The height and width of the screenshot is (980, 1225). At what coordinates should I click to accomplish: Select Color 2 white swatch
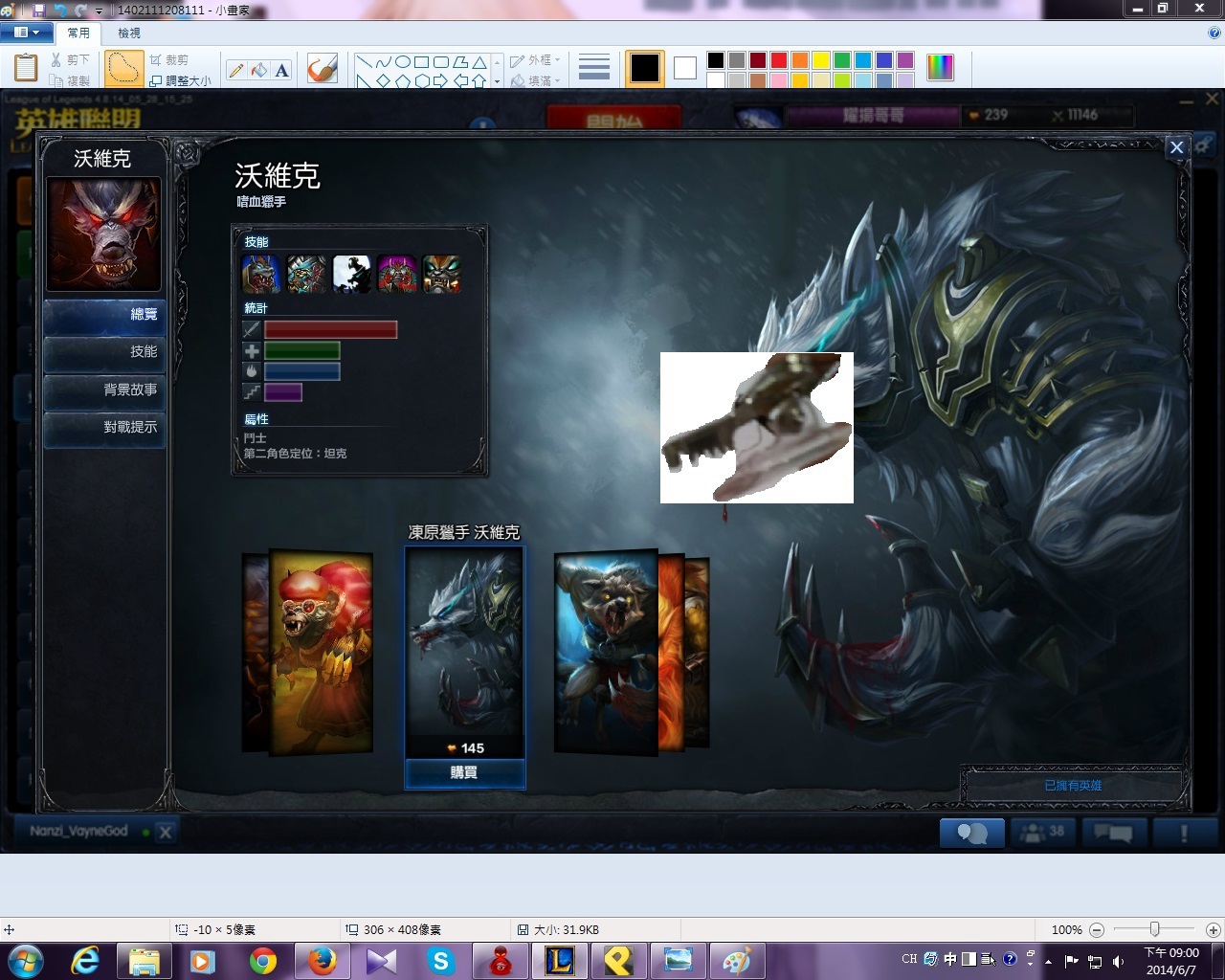click(x=685, y=68)
